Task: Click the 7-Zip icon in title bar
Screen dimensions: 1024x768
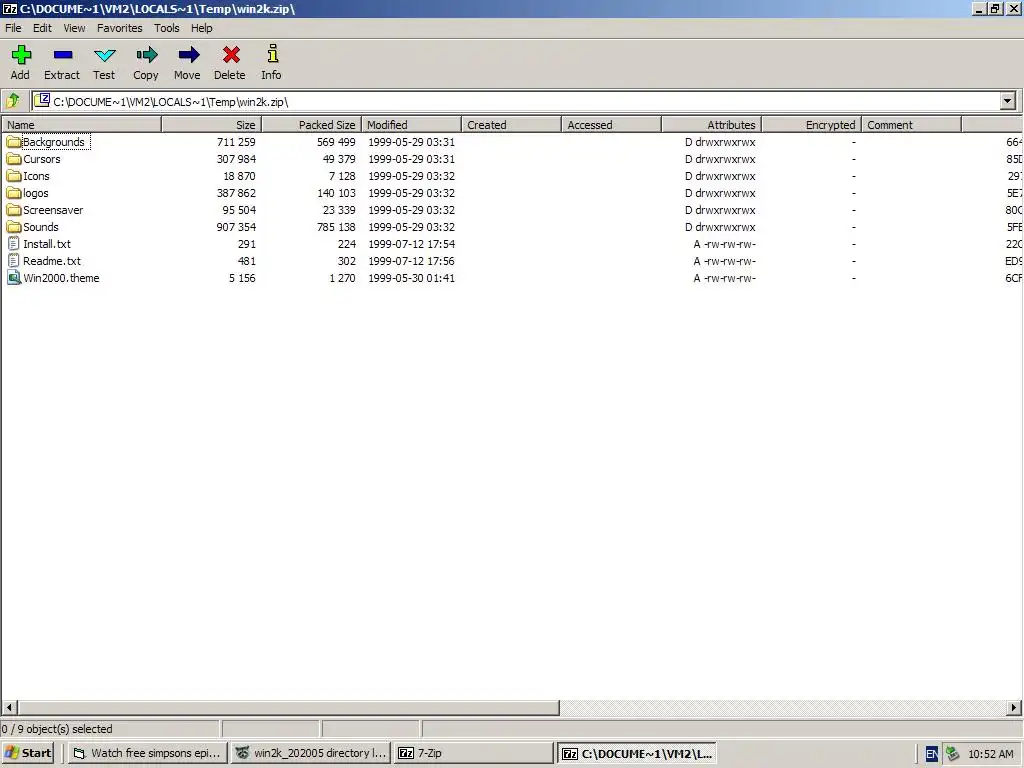Action: pos(10,9)
